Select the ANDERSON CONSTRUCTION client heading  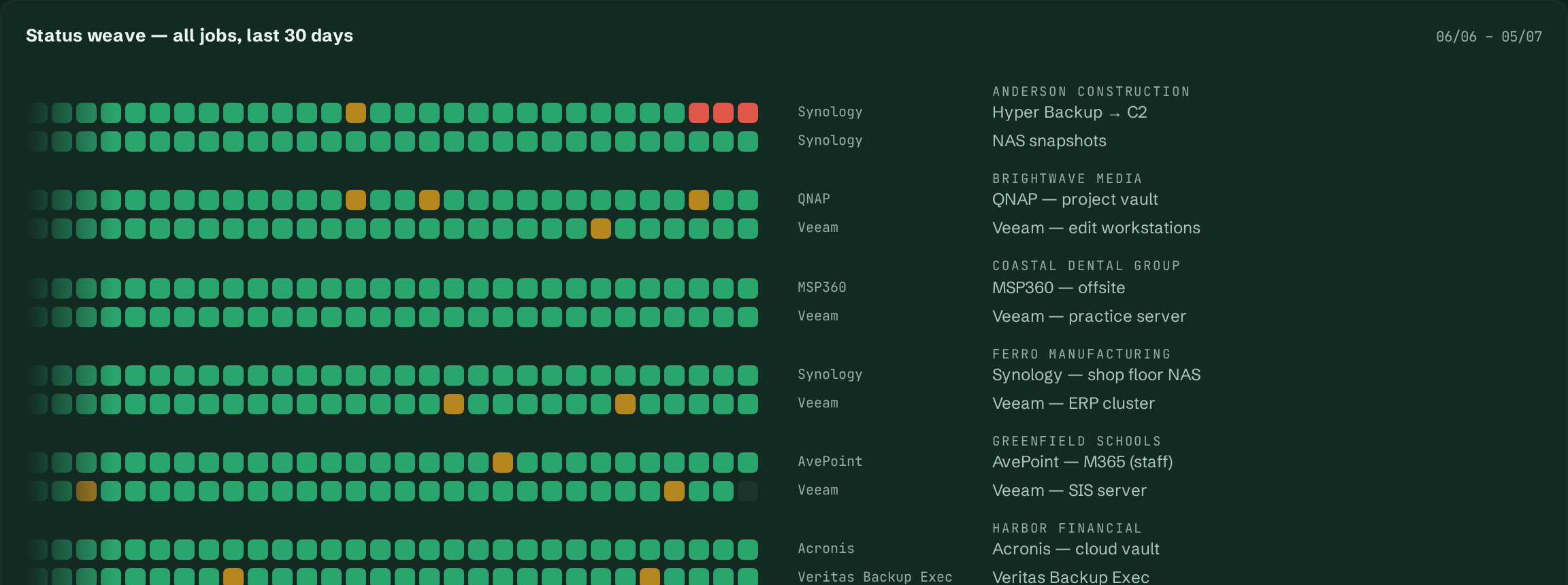pos(1091,91)
